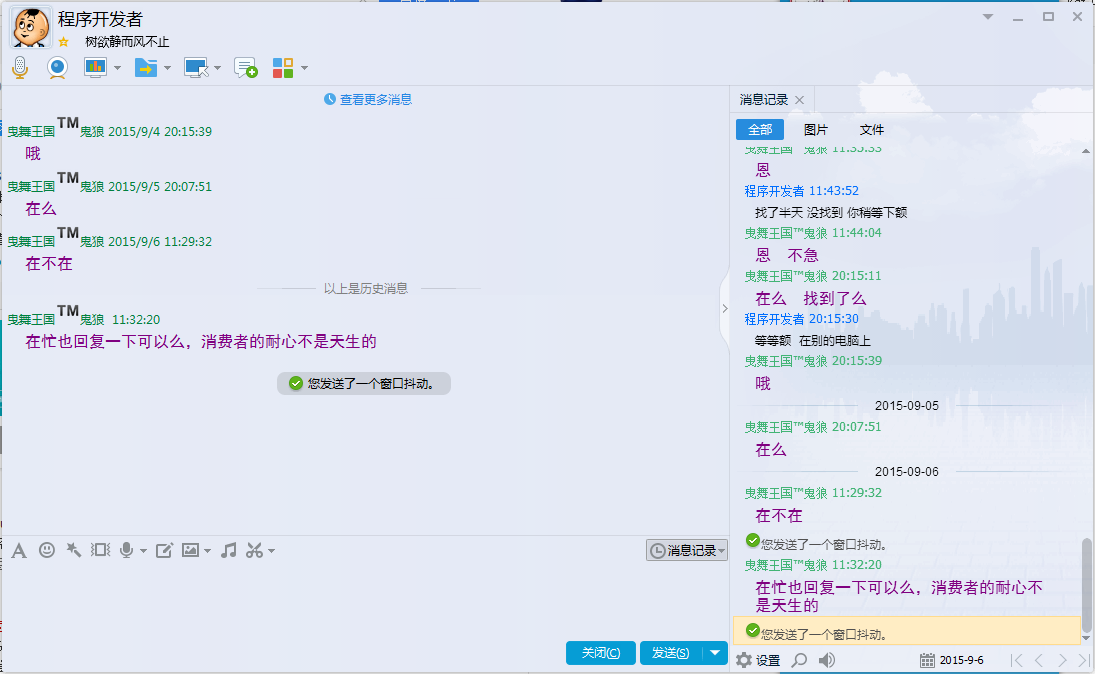The width and height of the screenshot is (1095, 674).
Task: Open the font settings A icon
Action: coord(20,550)
